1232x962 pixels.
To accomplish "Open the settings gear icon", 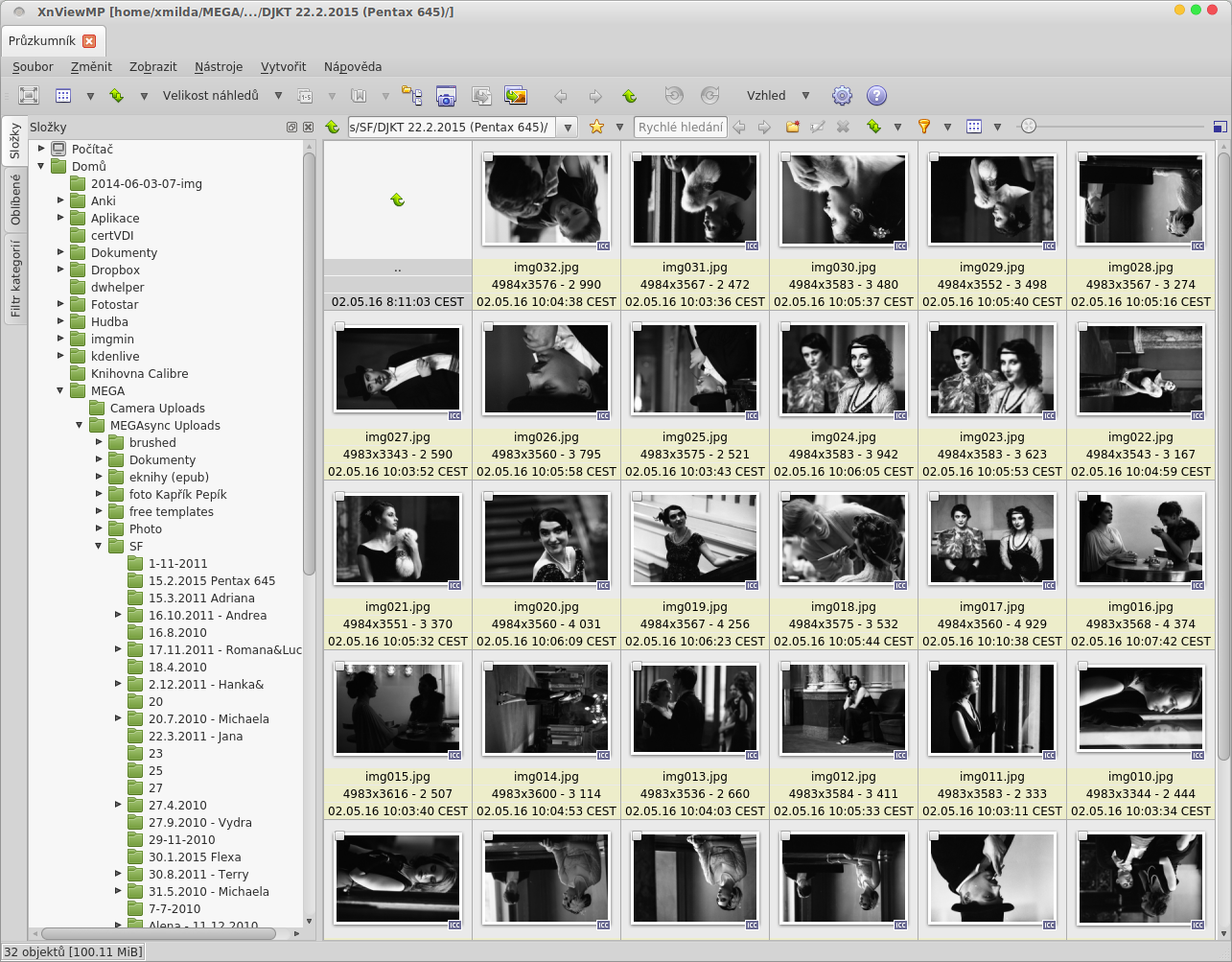I will [x=842, y=96].
